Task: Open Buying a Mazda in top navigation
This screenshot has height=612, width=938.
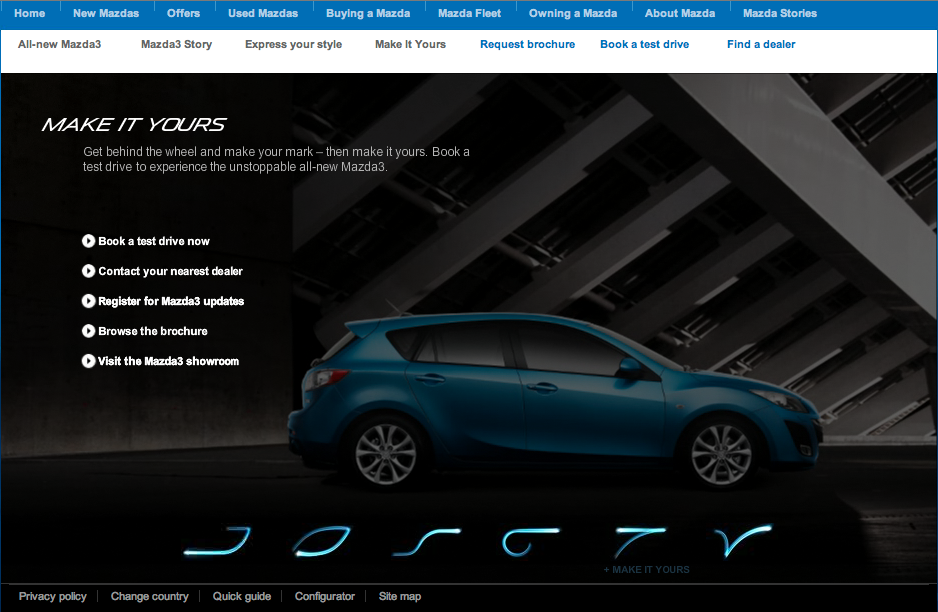Action: click(x=368, y=13)
